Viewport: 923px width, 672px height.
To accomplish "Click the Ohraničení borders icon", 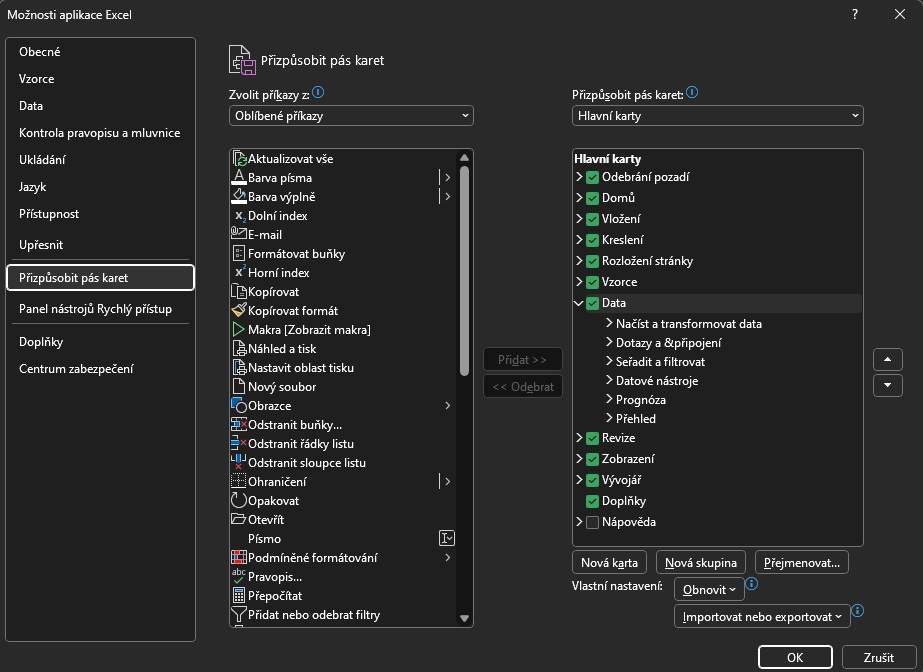I will point(239,481).
